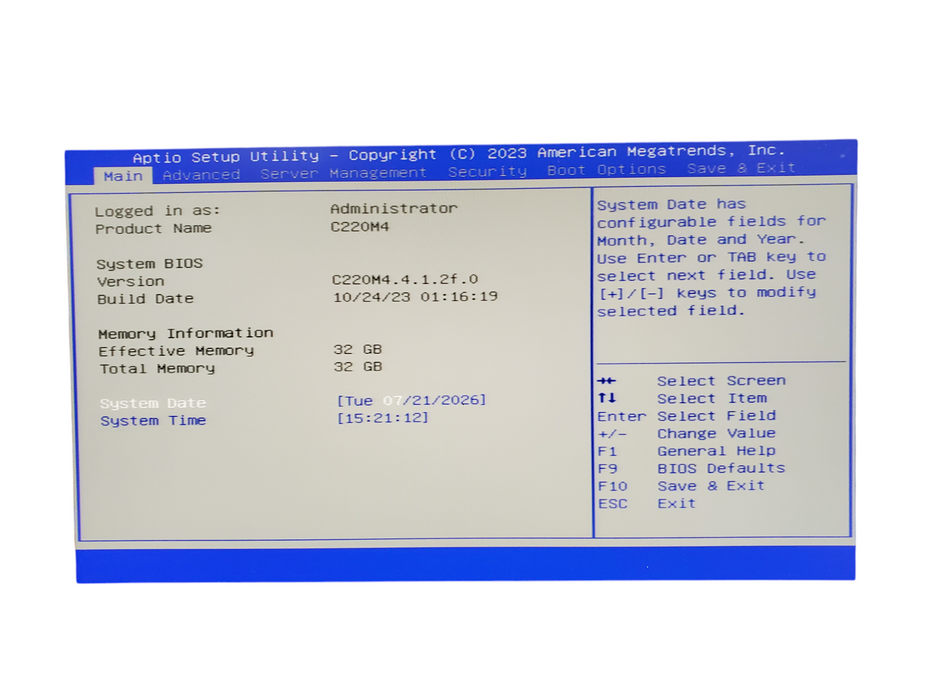The height and width of the screenshot is (700, 933).
Task: Select the System Time label
Action: tap(153, 420)
